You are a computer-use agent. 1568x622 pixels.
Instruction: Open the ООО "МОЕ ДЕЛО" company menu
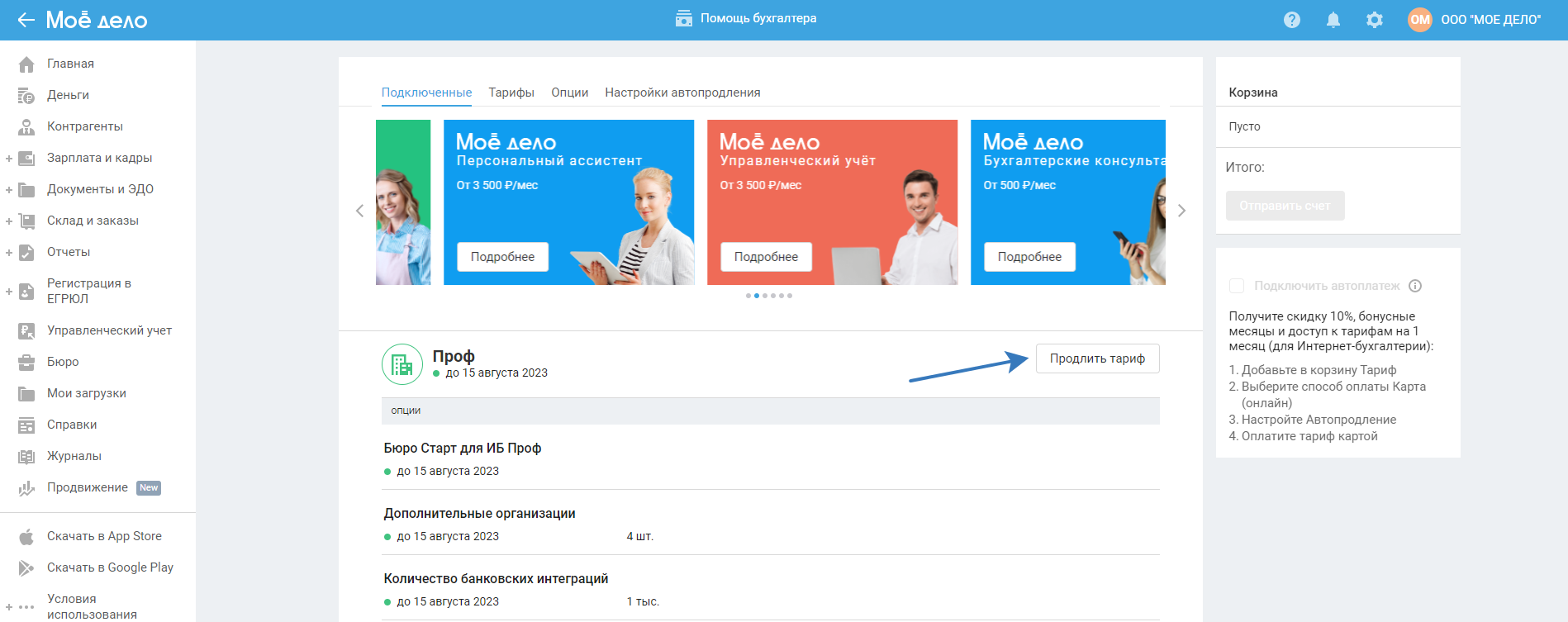tap(1491, 20)
